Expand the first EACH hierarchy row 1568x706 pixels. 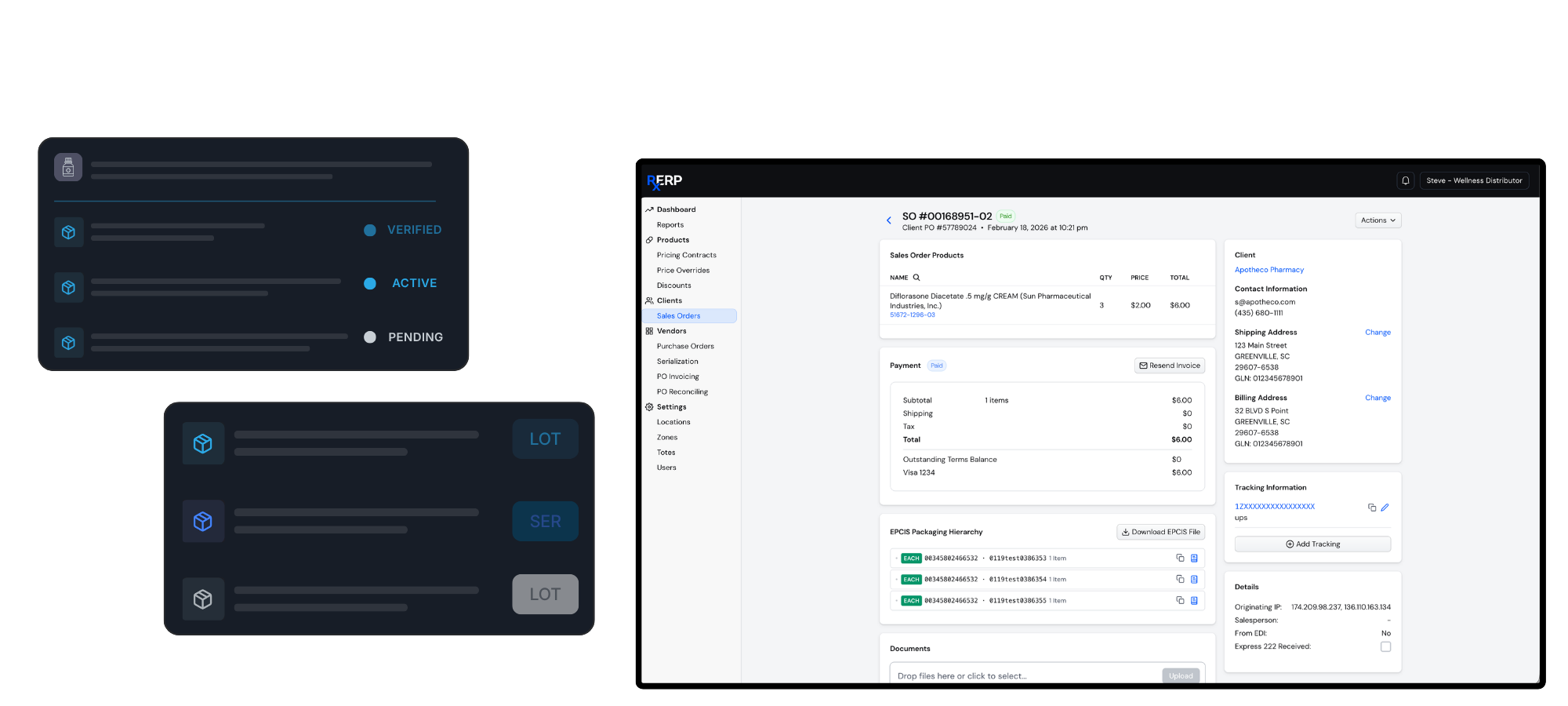pos(896,559)
